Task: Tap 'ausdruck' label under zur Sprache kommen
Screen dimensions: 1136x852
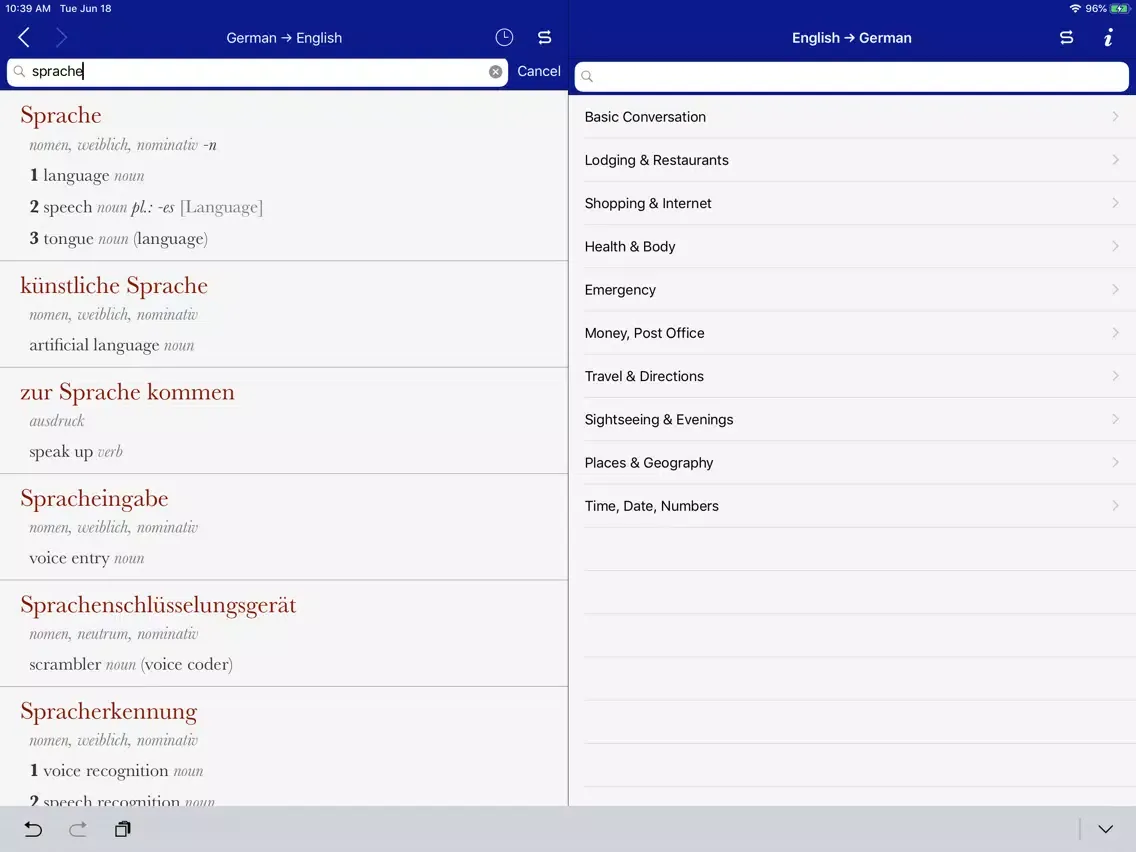Action: pyautogui.click(x=57, y=421)
